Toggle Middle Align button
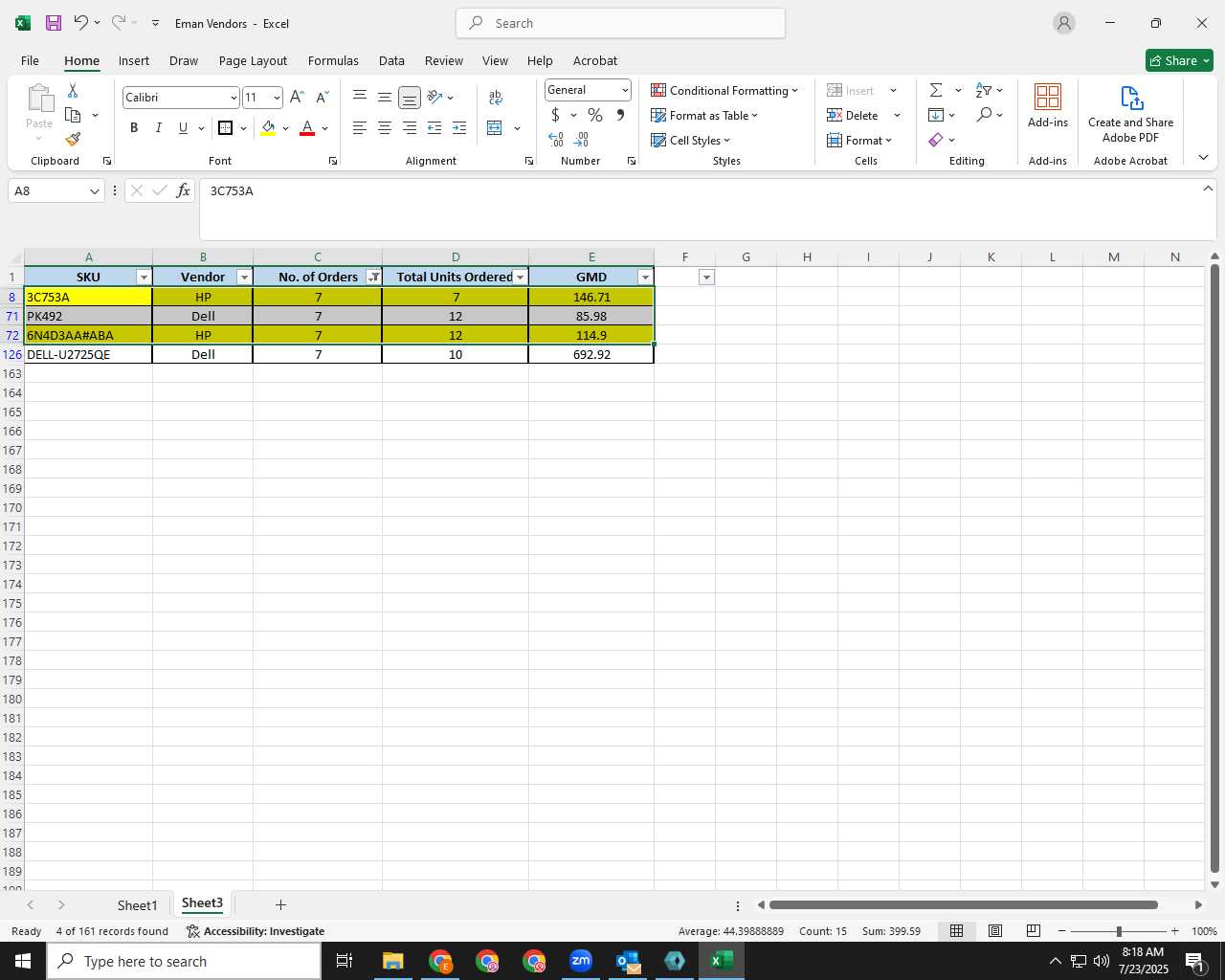Viewport: 1225px width, 980px height. [385, 97]
